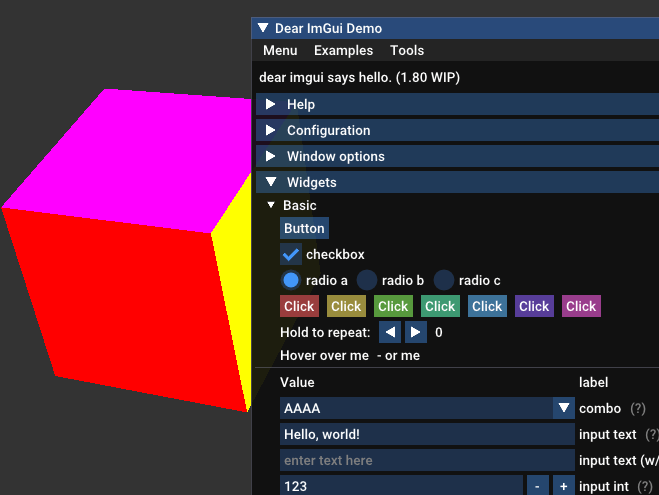Decrease input int with minus button
The width and height of the screenshot is (659, 495).
pyautogui.click(x=538, y=485)
